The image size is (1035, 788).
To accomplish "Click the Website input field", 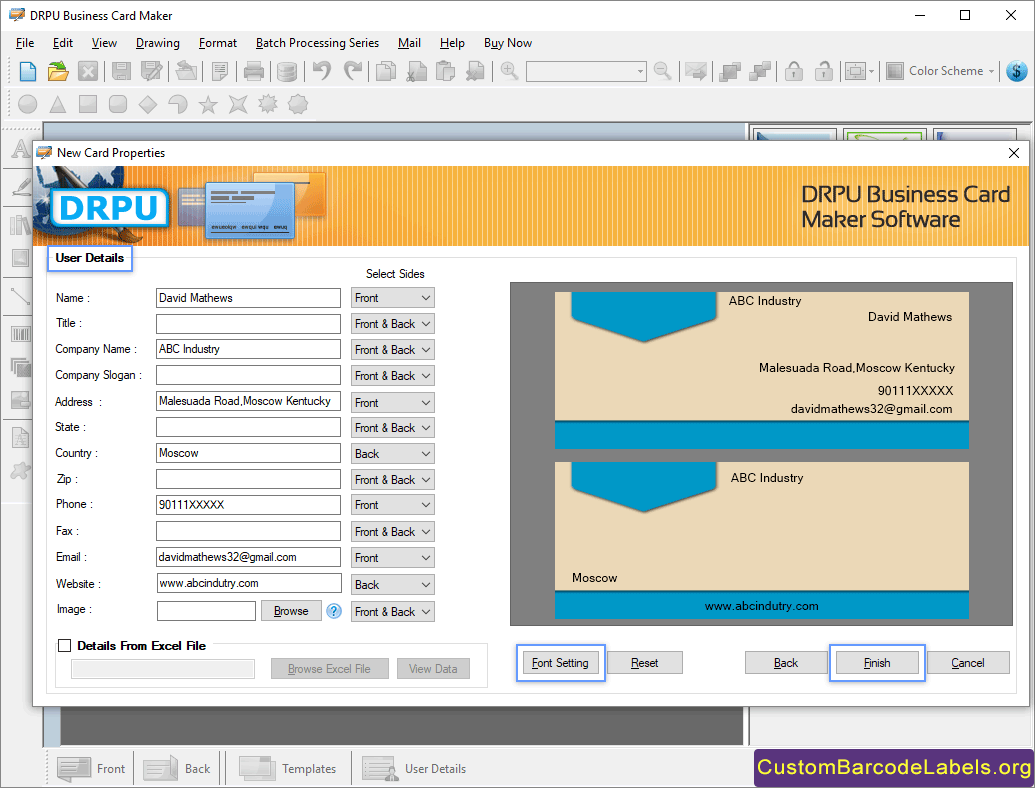I will (x=249, y=583).
